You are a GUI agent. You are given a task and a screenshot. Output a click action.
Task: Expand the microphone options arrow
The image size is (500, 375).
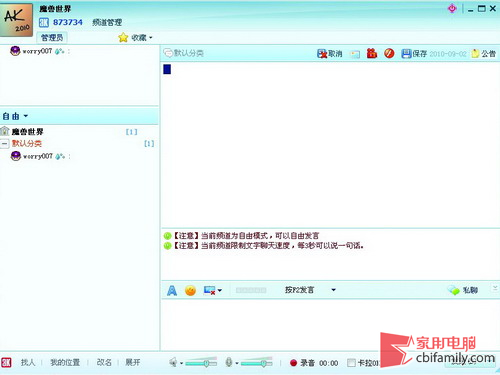237,363
